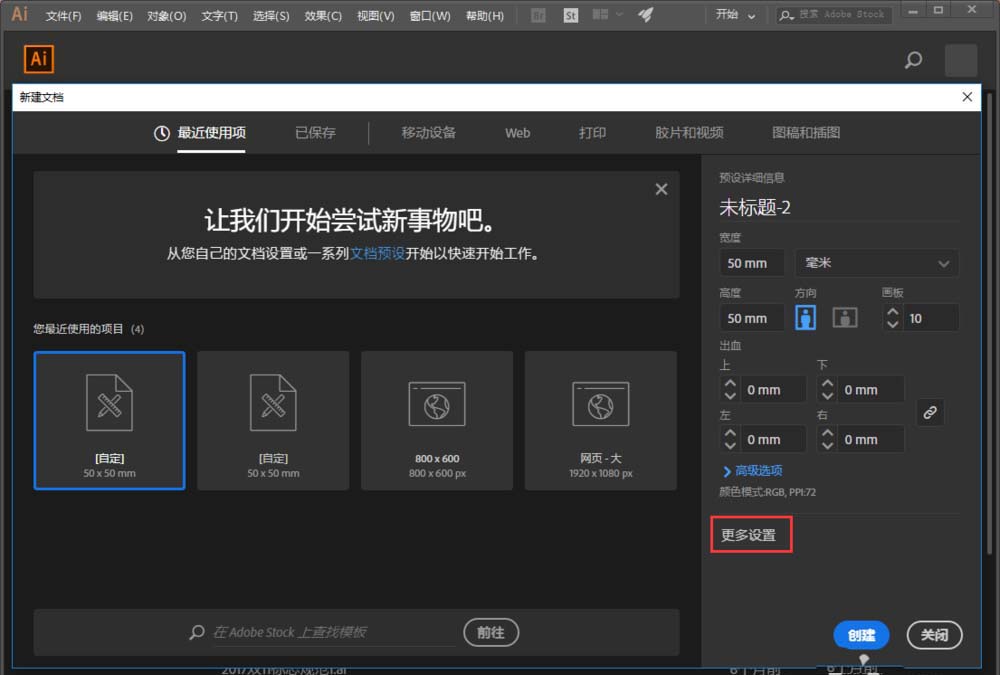Click the 更多设置 button
The image size is (1000, 675).
click(751, 535)
